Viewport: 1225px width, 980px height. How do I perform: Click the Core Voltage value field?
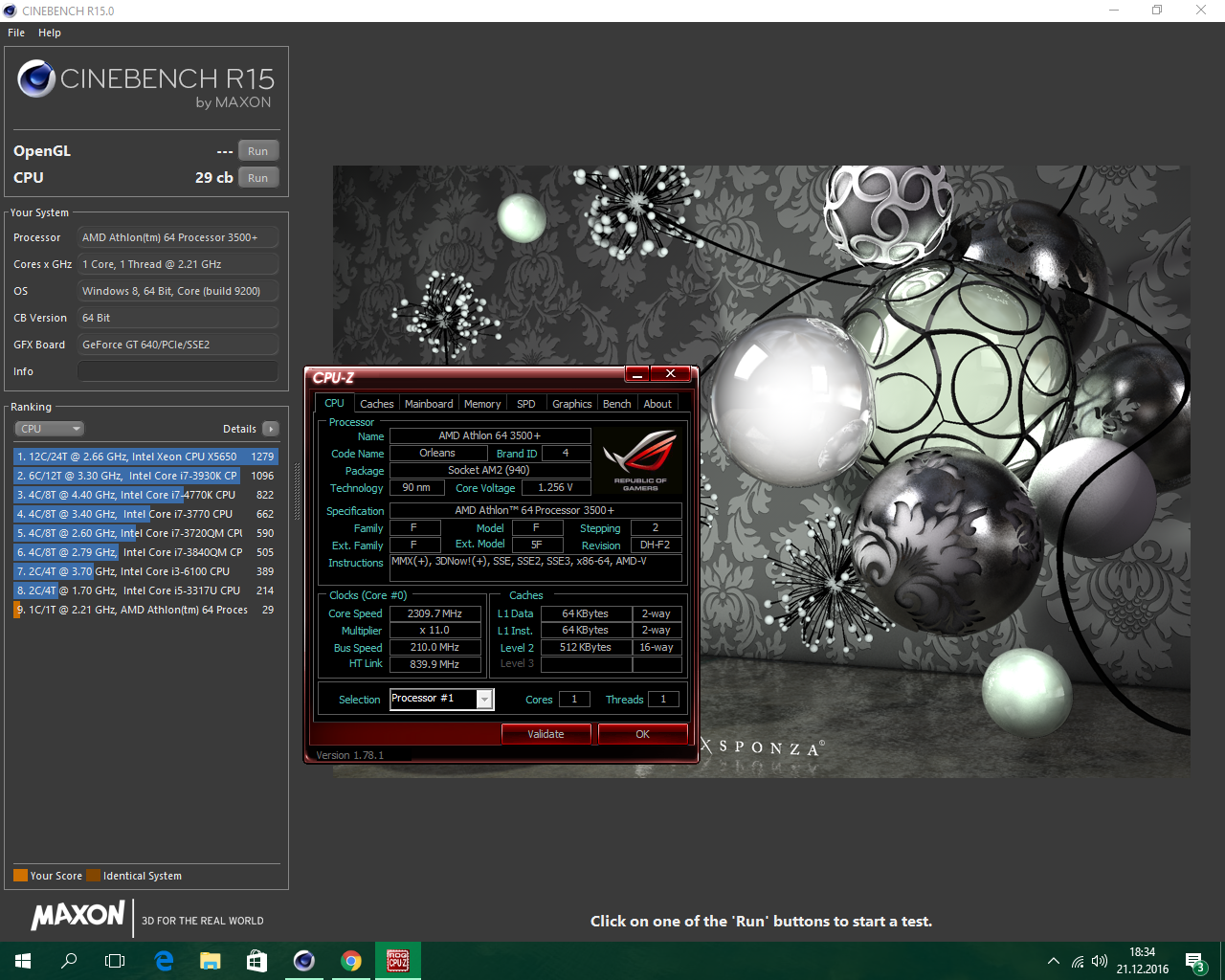tap(555, 487)
